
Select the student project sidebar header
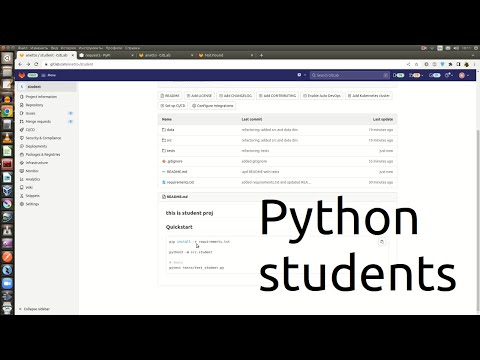tap(47, 87)
